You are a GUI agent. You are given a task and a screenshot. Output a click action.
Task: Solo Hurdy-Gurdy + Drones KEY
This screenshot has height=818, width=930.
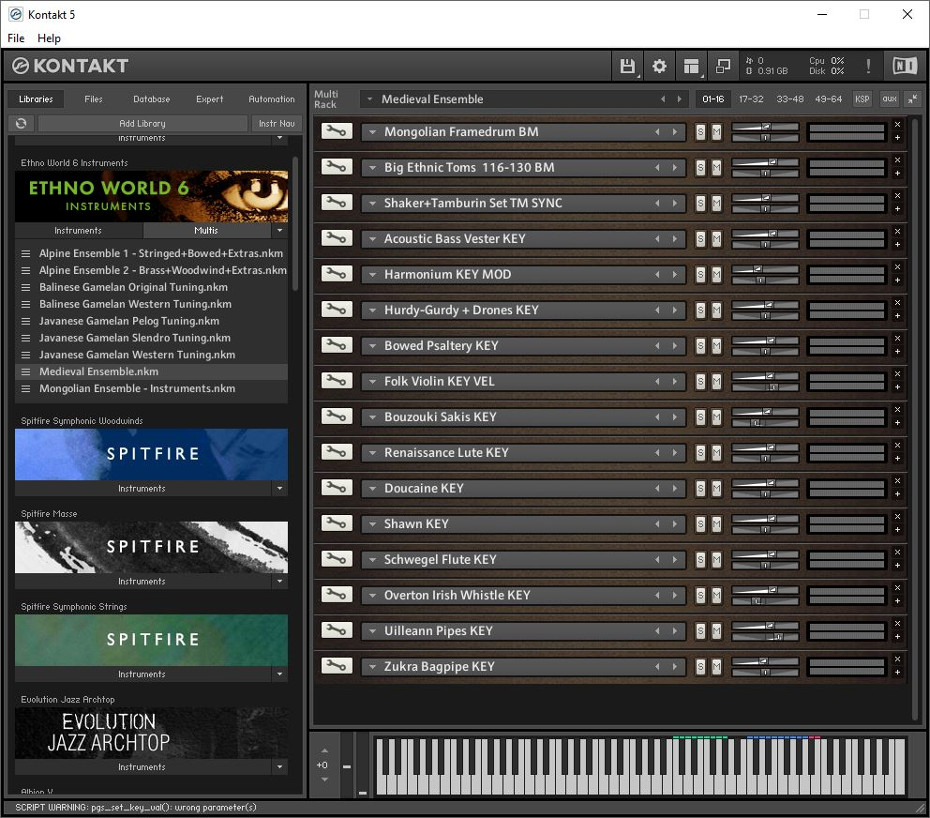point(700,310)
